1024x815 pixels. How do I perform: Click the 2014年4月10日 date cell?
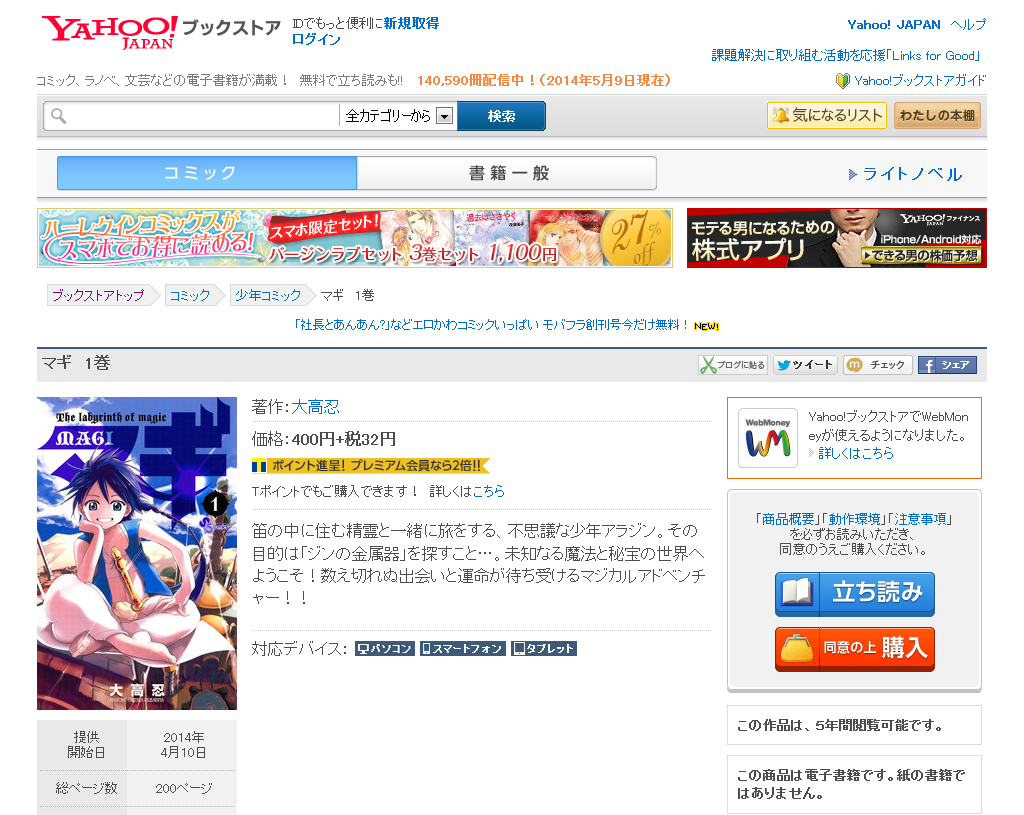click(x=184, y=744)
